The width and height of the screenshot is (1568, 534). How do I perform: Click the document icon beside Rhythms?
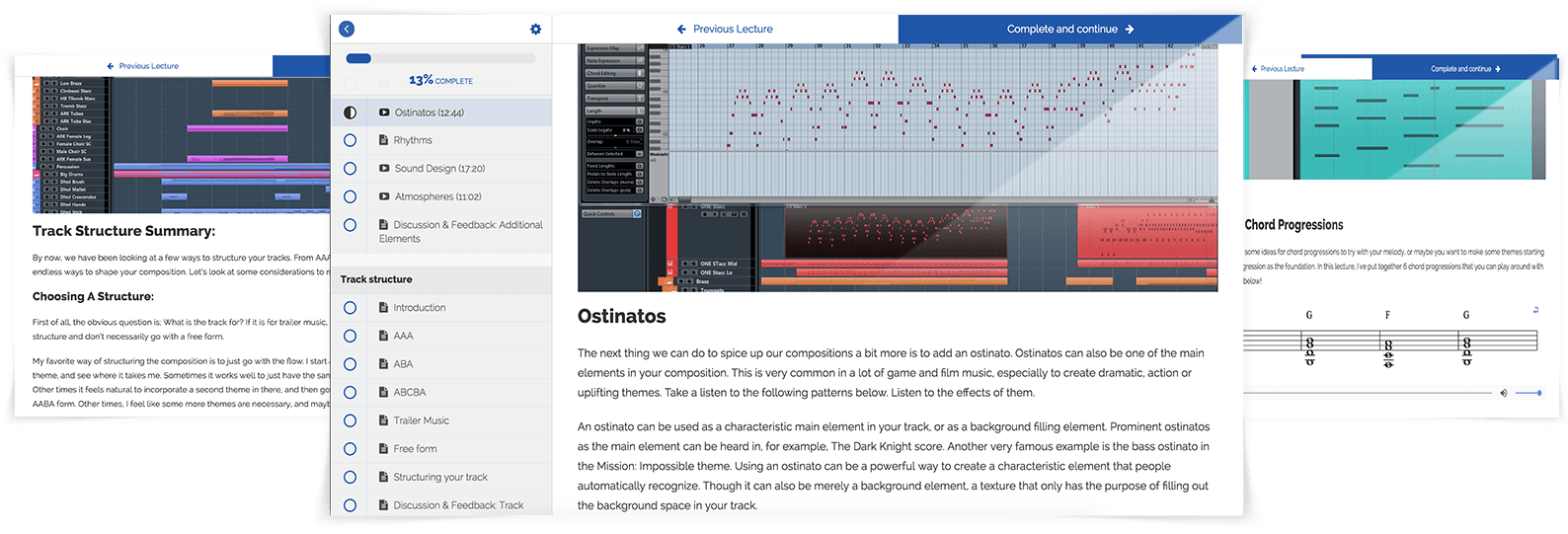[384, 140]
